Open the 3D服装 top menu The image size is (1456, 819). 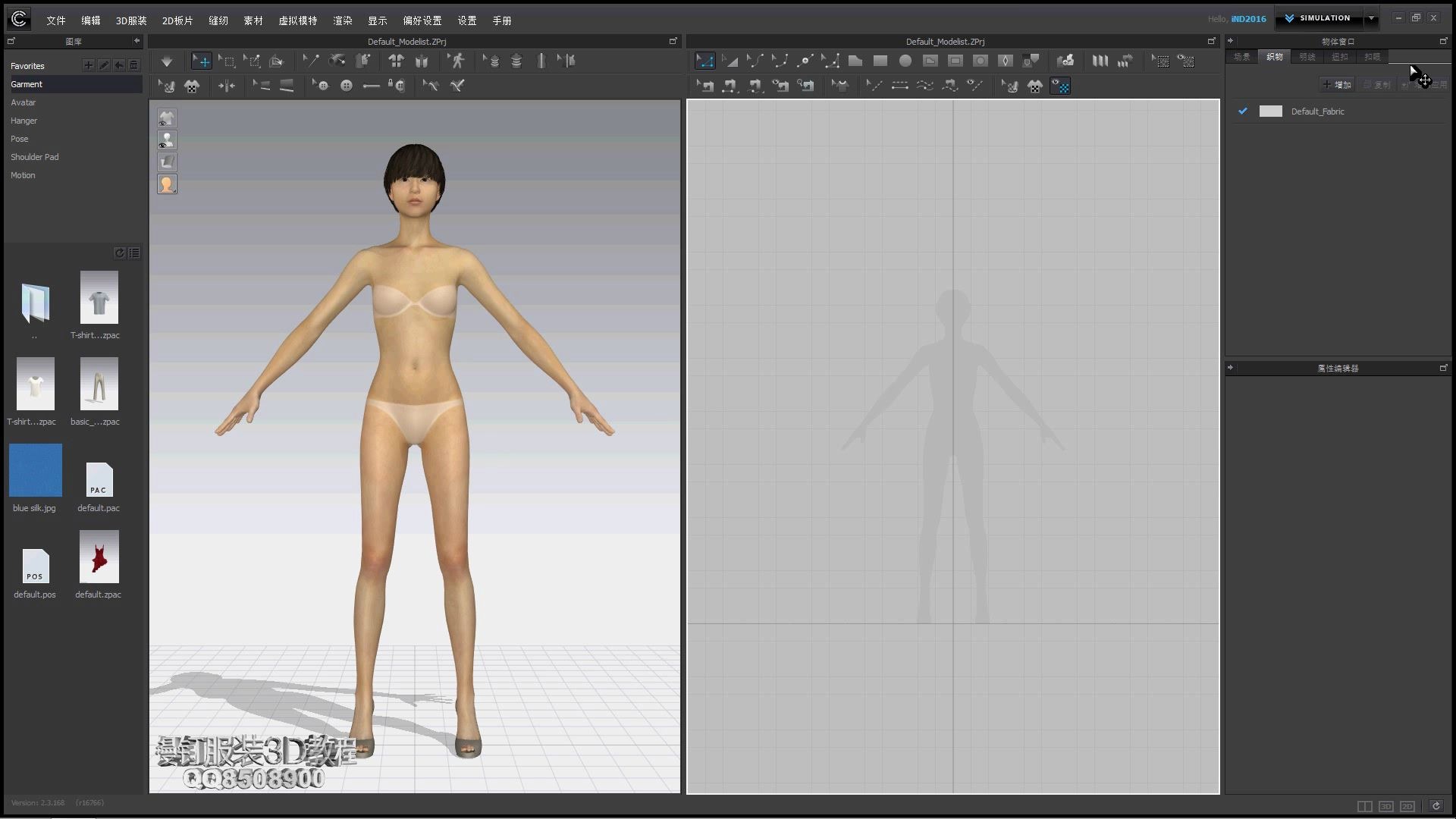point(131,20)
